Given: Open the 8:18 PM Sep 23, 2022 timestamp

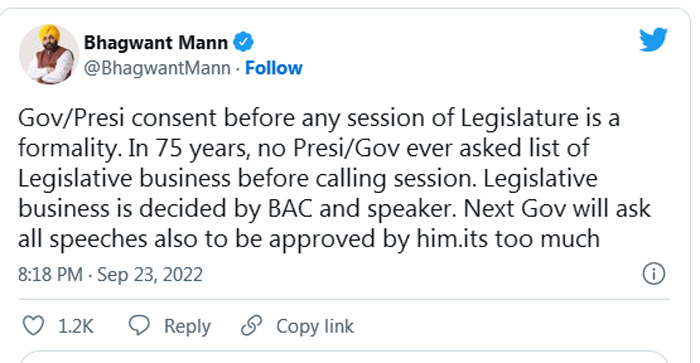Looking at the screenshot, I should 110,274.
